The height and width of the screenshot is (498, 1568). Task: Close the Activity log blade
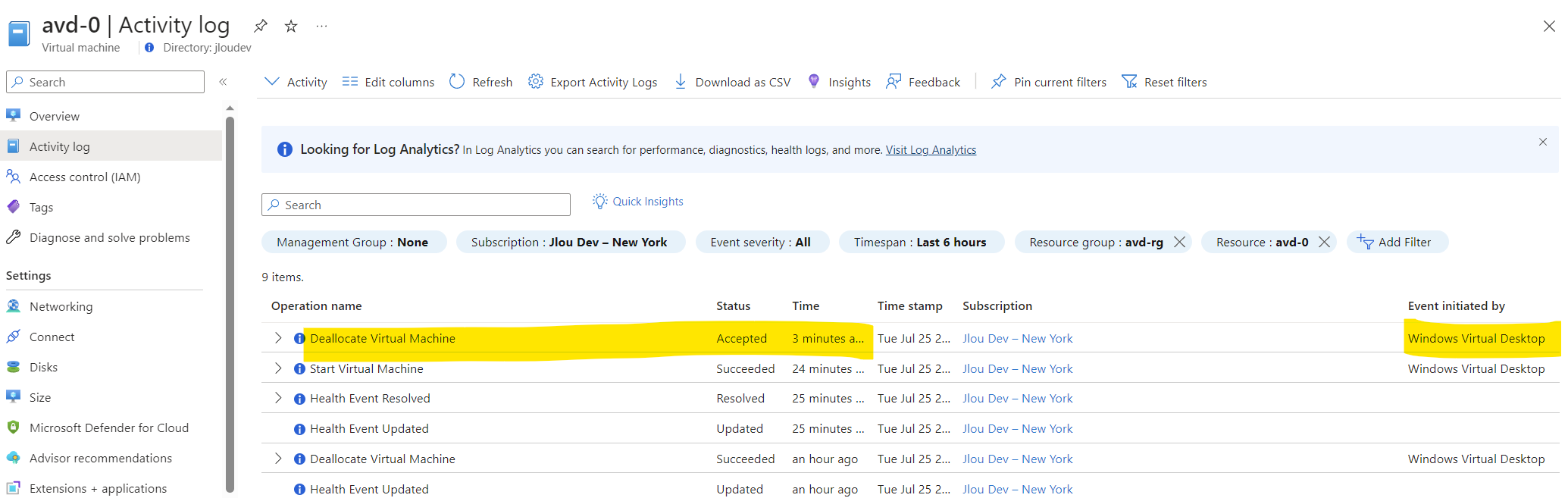pos(1549,27)
